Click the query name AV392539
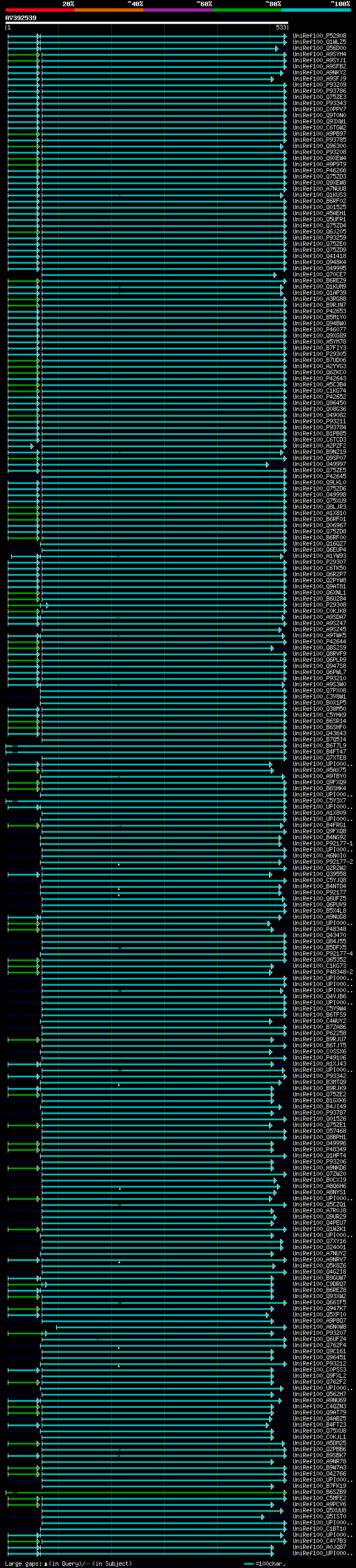Screen dimensions: 356x1568 (x=21, y=18)
